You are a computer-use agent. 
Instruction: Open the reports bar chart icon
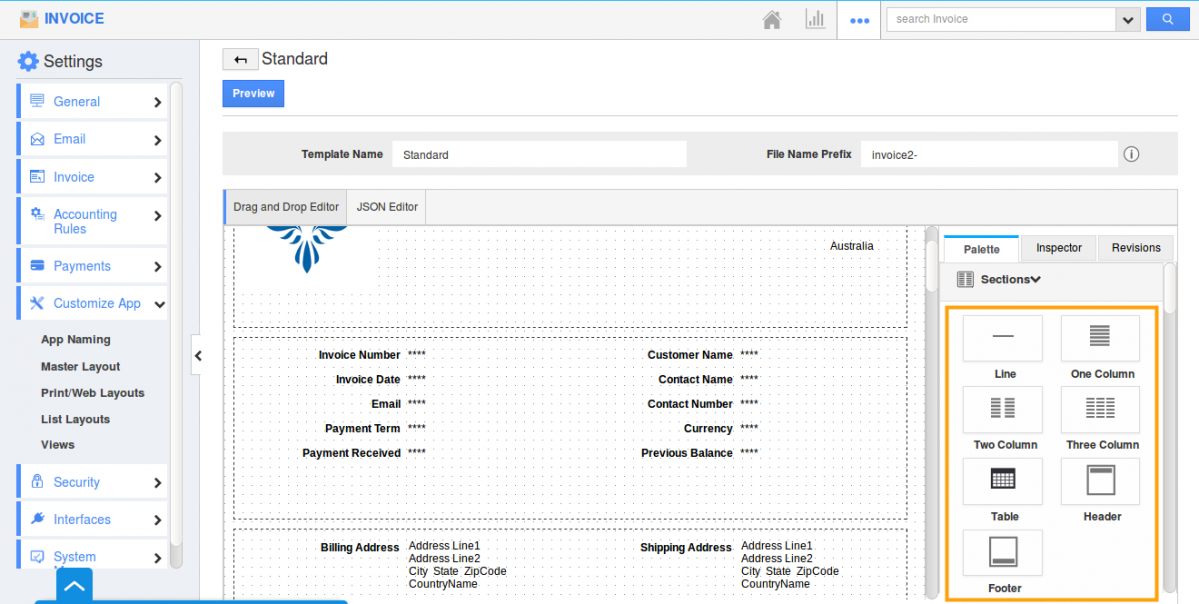point(815,19)
